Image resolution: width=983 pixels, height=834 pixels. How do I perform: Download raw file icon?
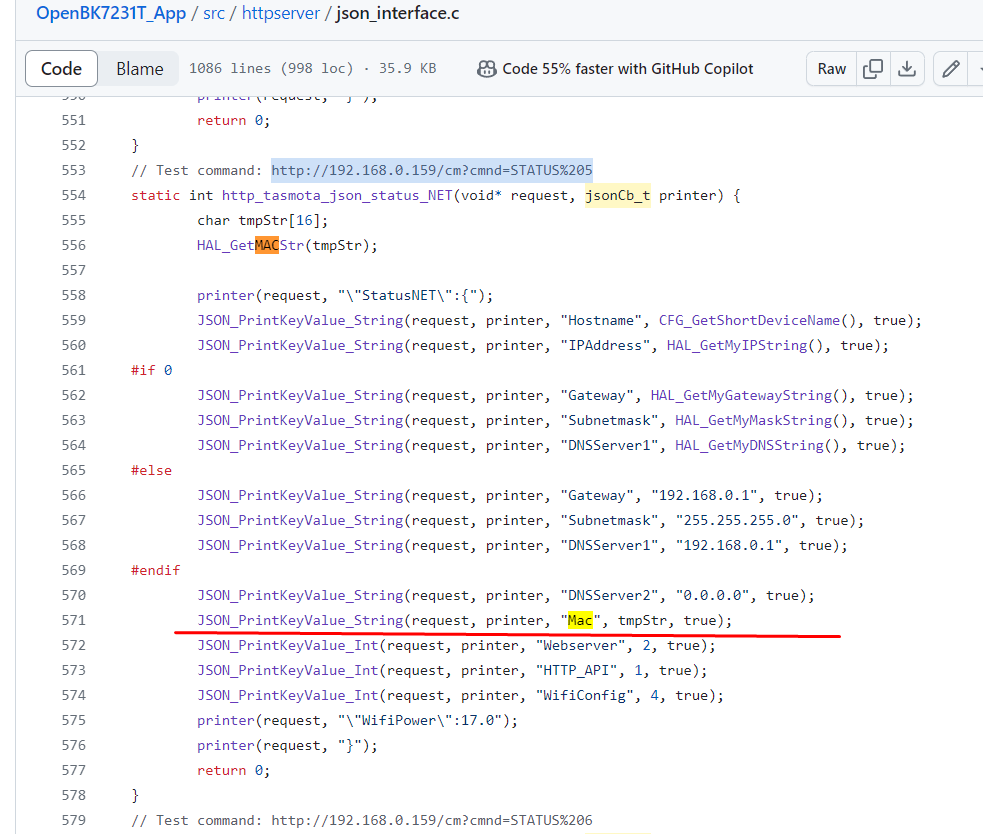click(x=907, y=69)
